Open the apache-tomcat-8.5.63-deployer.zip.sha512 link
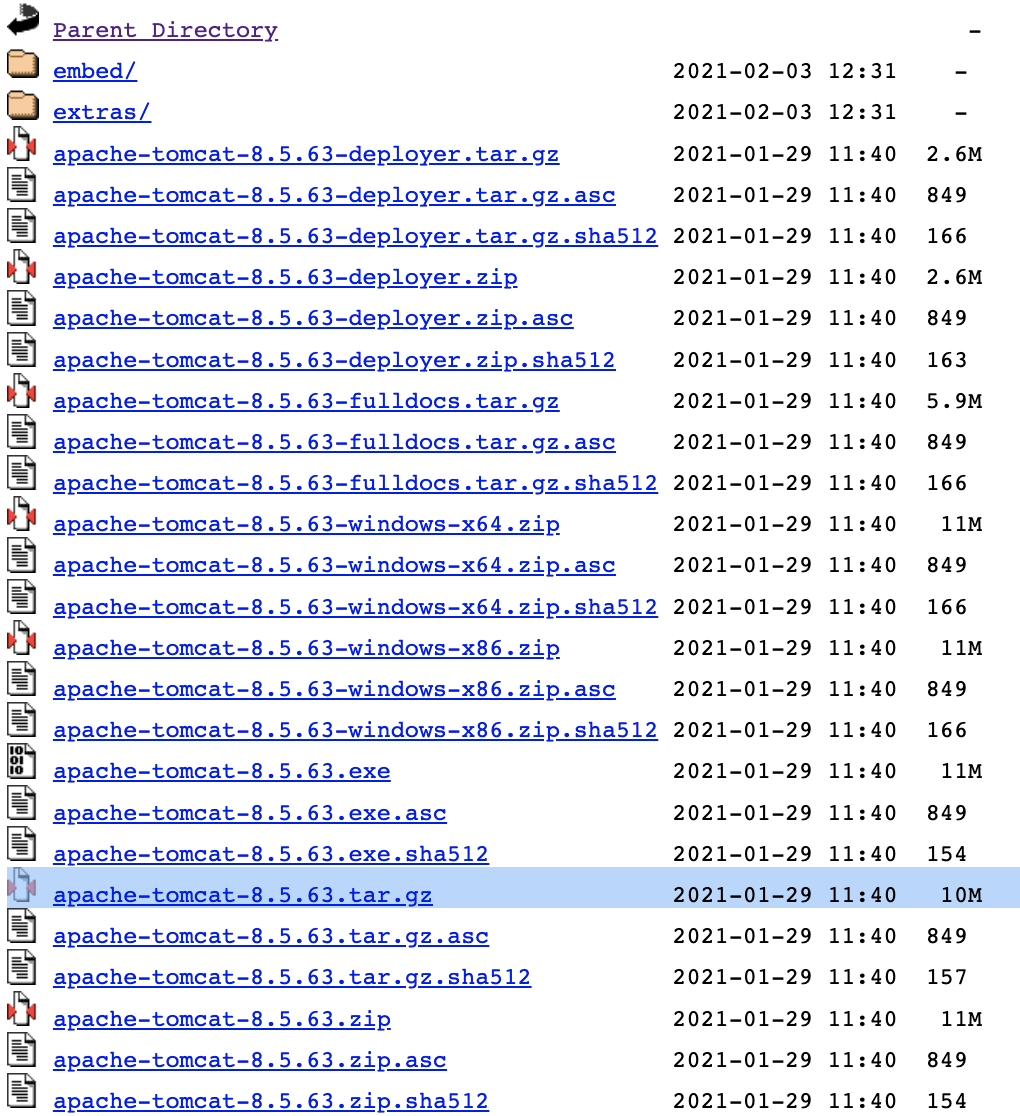Screen dimensions: 1020x1116 [x=334, y=360]
